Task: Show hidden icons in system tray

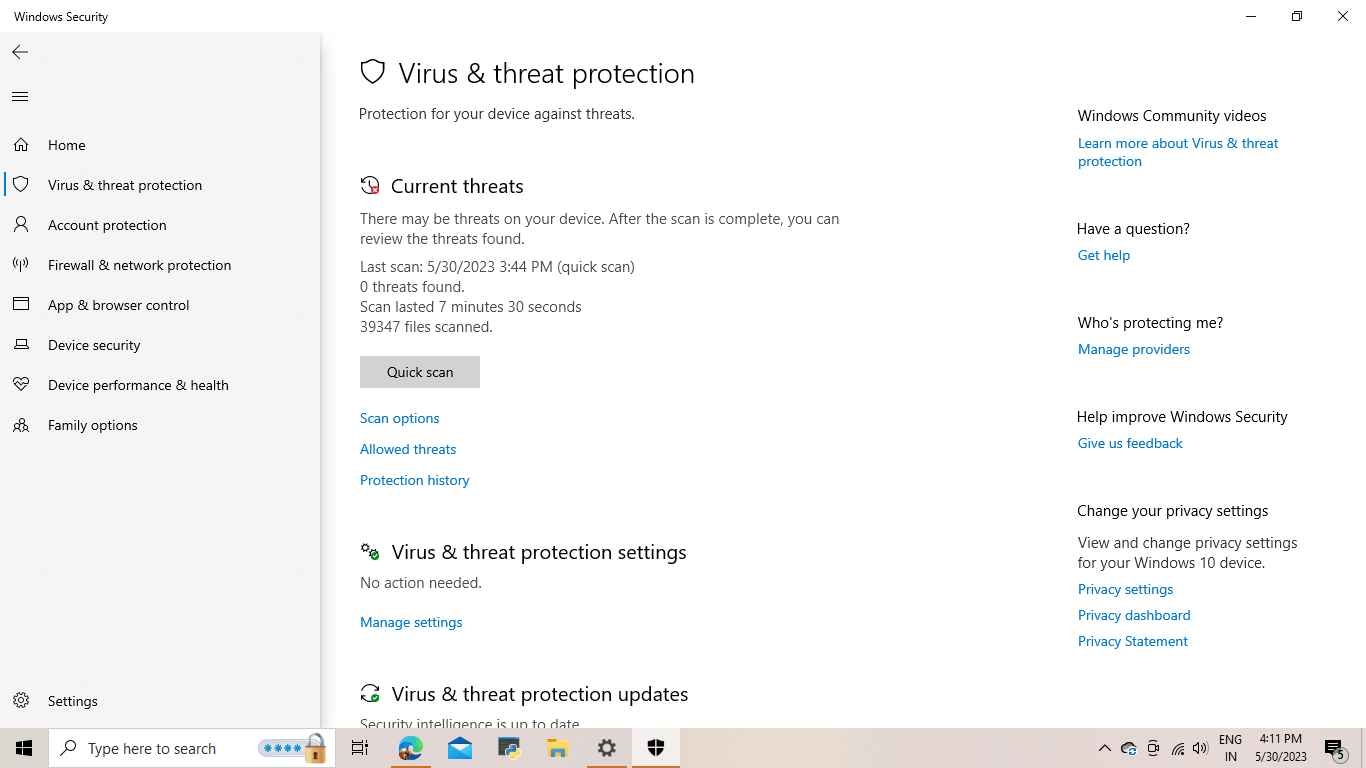Action: [x=1105, y=748]
